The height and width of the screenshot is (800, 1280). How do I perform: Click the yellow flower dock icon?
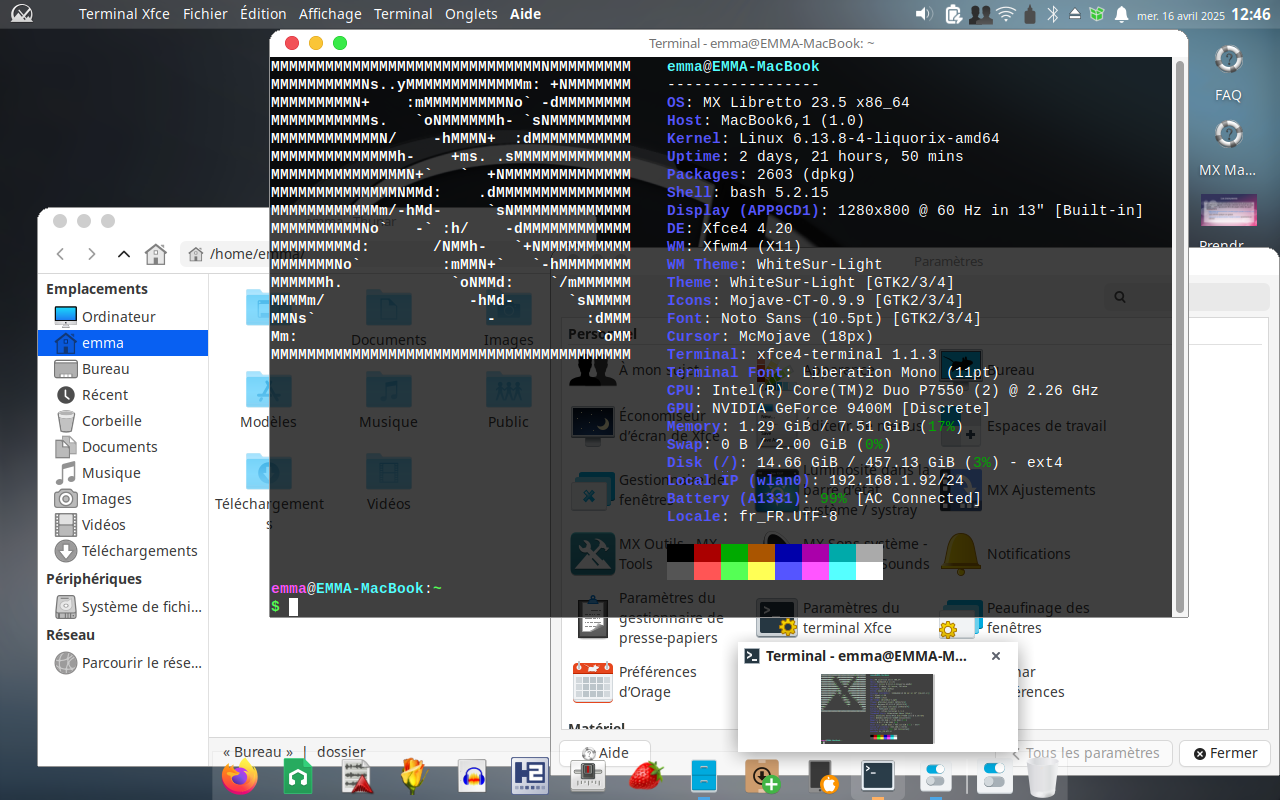coord(414,777)
